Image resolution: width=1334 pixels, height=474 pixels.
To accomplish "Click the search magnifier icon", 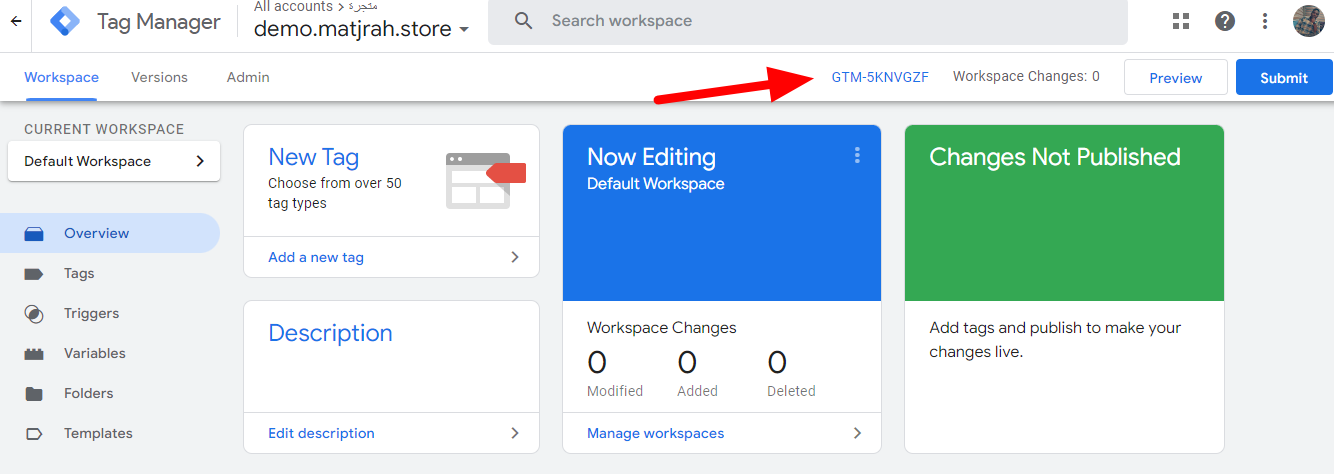I will [x=524, y=21].
